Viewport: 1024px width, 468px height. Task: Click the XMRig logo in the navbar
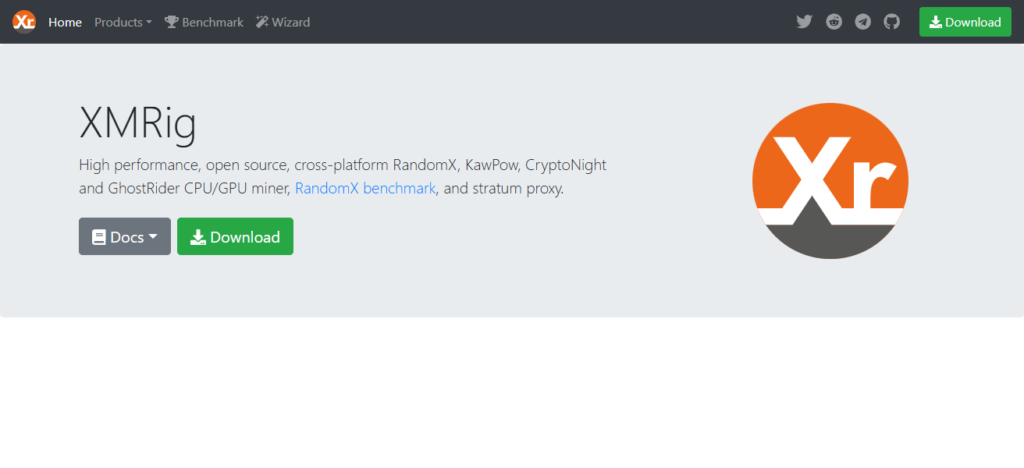click(x=25, y=22)
